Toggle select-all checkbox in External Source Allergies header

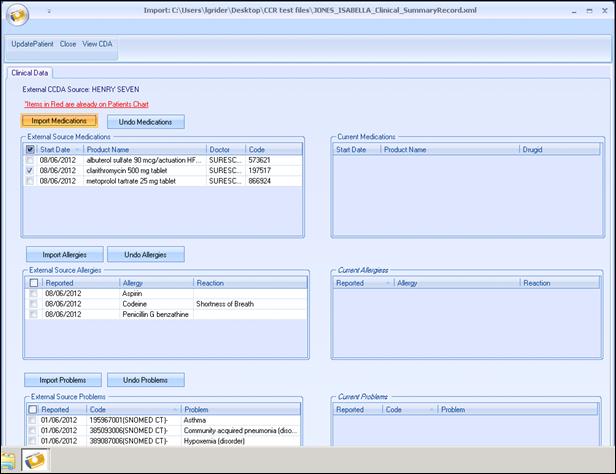click(33, 283)
